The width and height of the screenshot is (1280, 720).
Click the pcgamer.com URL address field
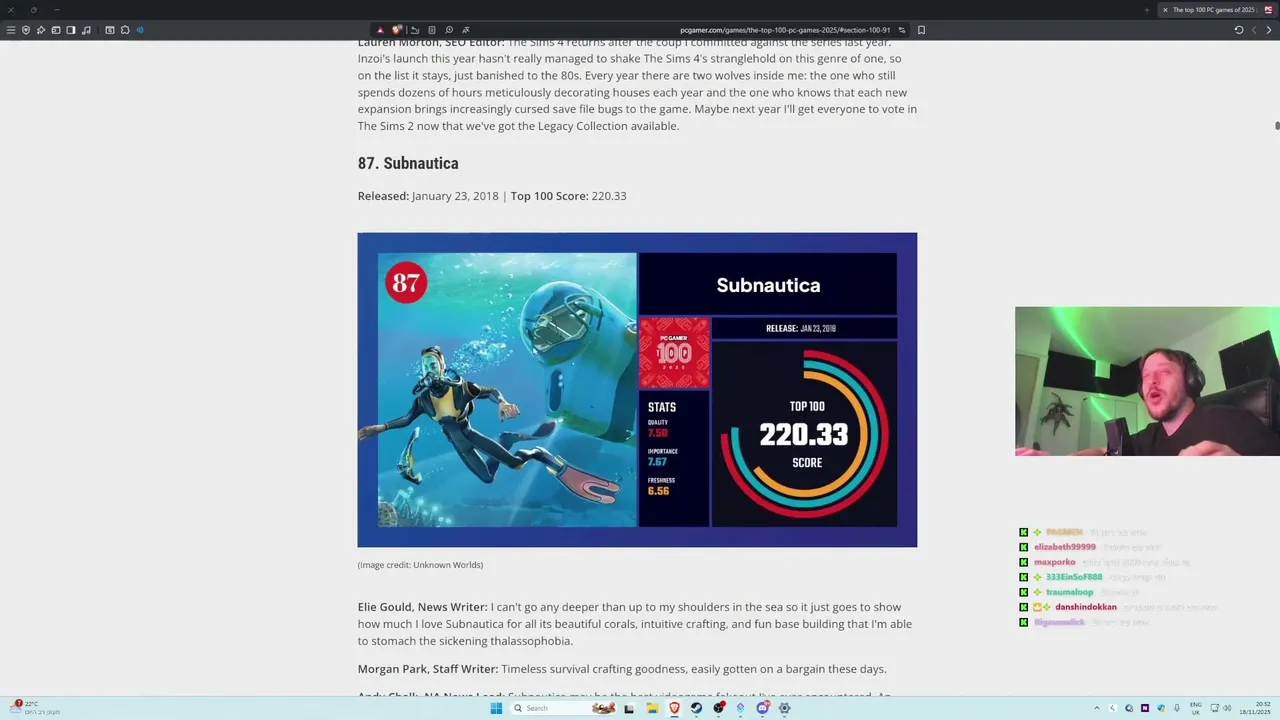coord(785,30)
